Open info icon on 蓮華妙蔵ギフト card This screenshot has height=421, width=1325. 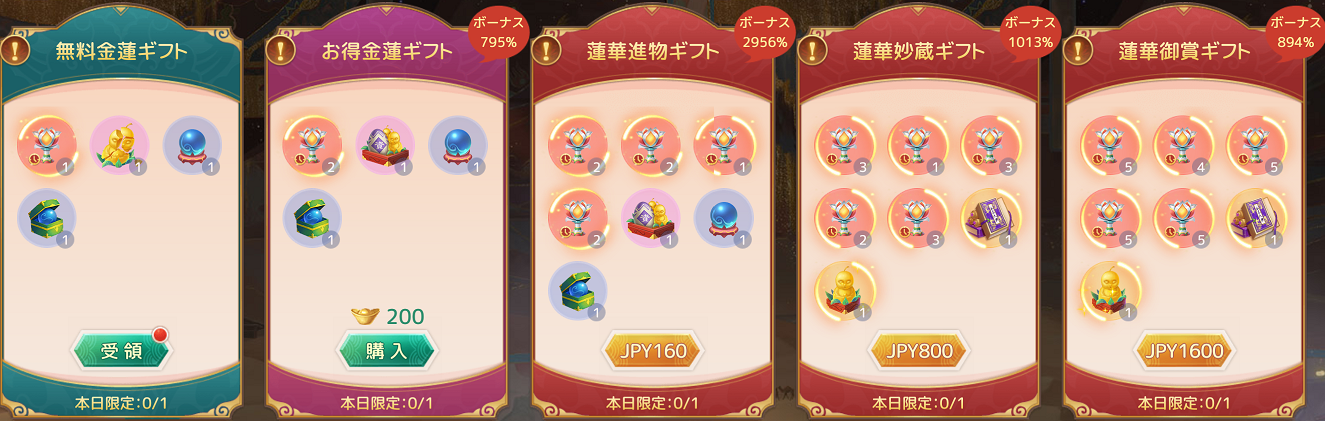[x=815, y=49]
